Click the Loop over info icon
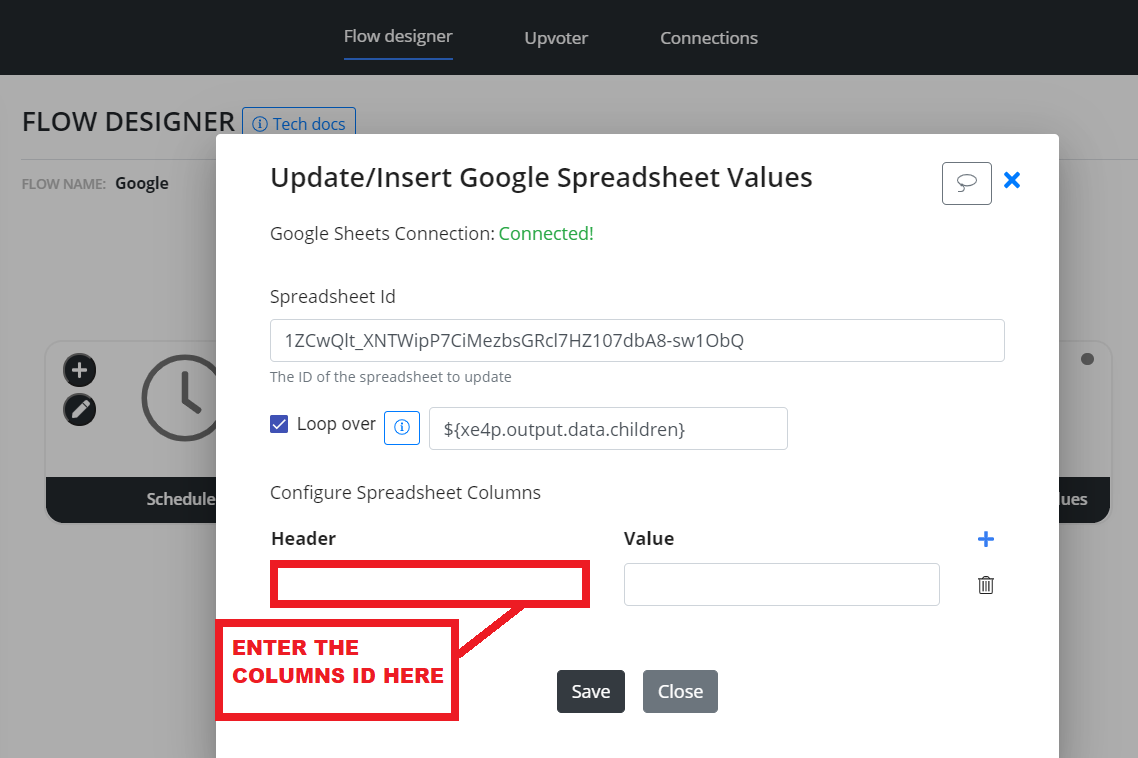 401,428
